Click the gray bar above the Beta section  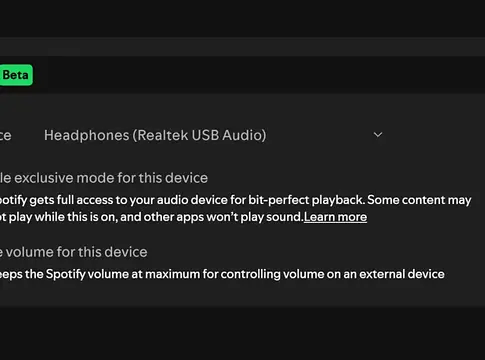pyautogui.click(x=242, y=47)
